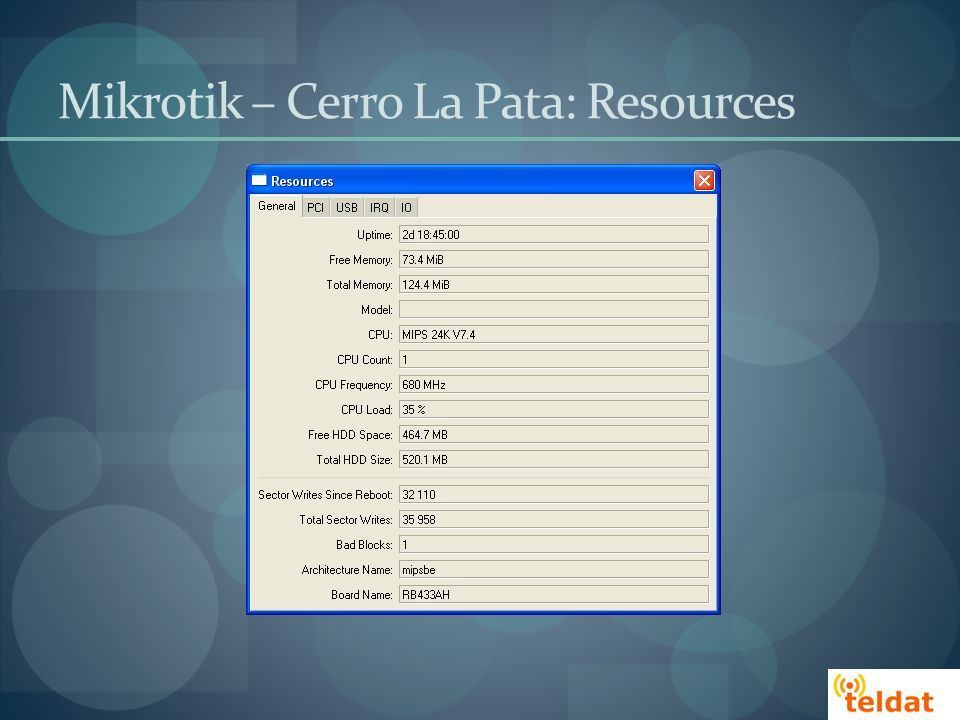
Task: Click the Resources title bar text
Action: 302,181
